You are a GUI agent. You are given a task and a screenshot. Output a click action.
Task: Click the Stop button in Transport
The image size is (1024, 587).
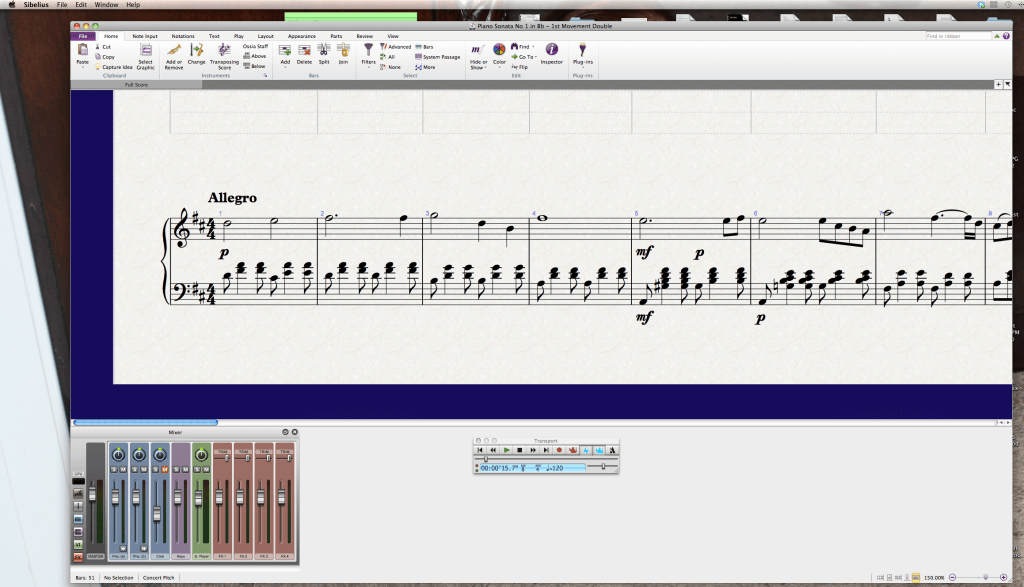tap(520, 450)
